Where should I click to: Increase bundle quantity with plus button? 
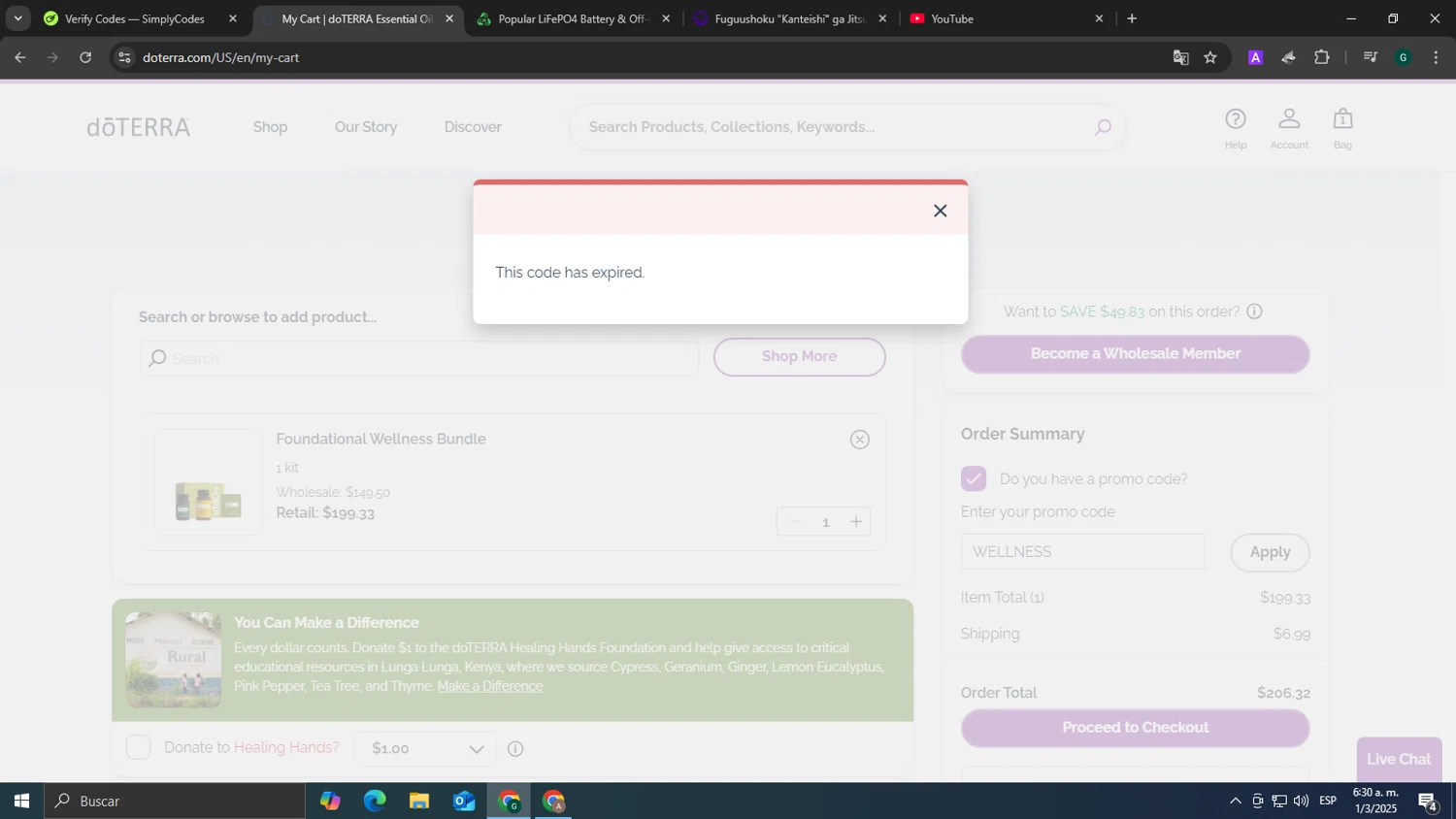tap(856, 522)
